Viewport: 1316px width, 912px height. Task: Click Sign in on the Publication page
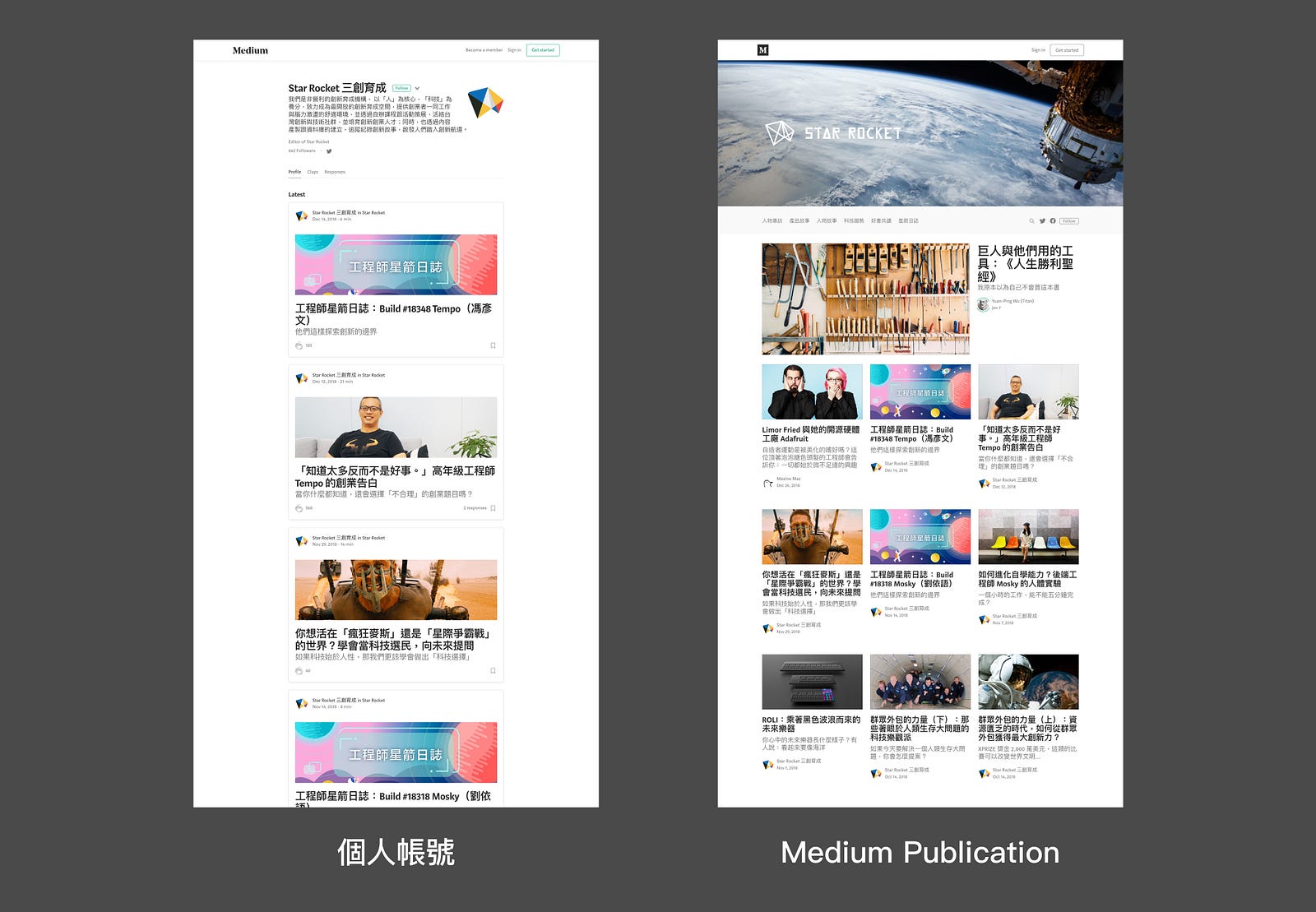point(1038,50)
